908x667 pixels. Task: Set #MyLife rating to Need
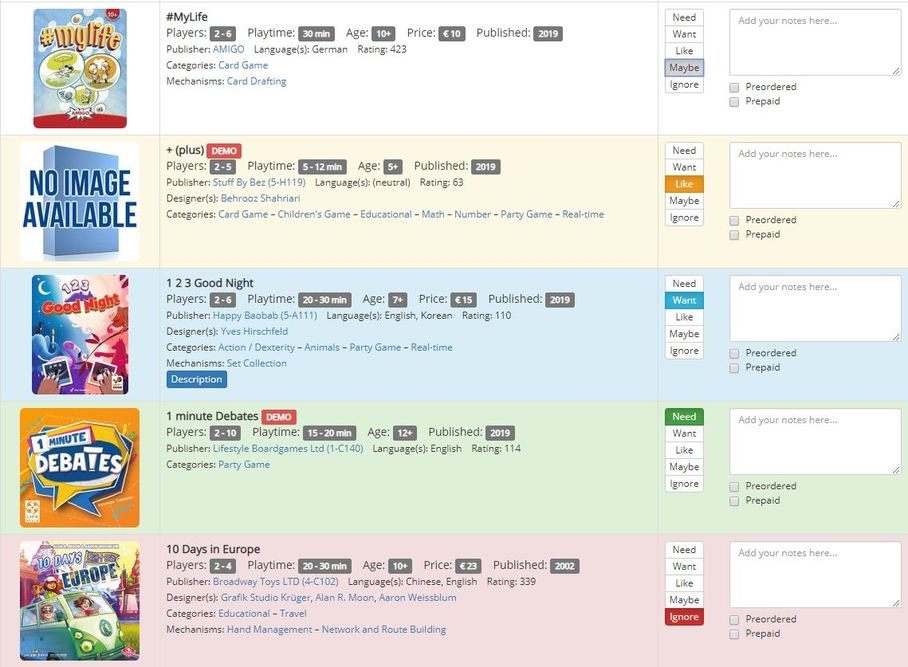click(x=684, y=17)
